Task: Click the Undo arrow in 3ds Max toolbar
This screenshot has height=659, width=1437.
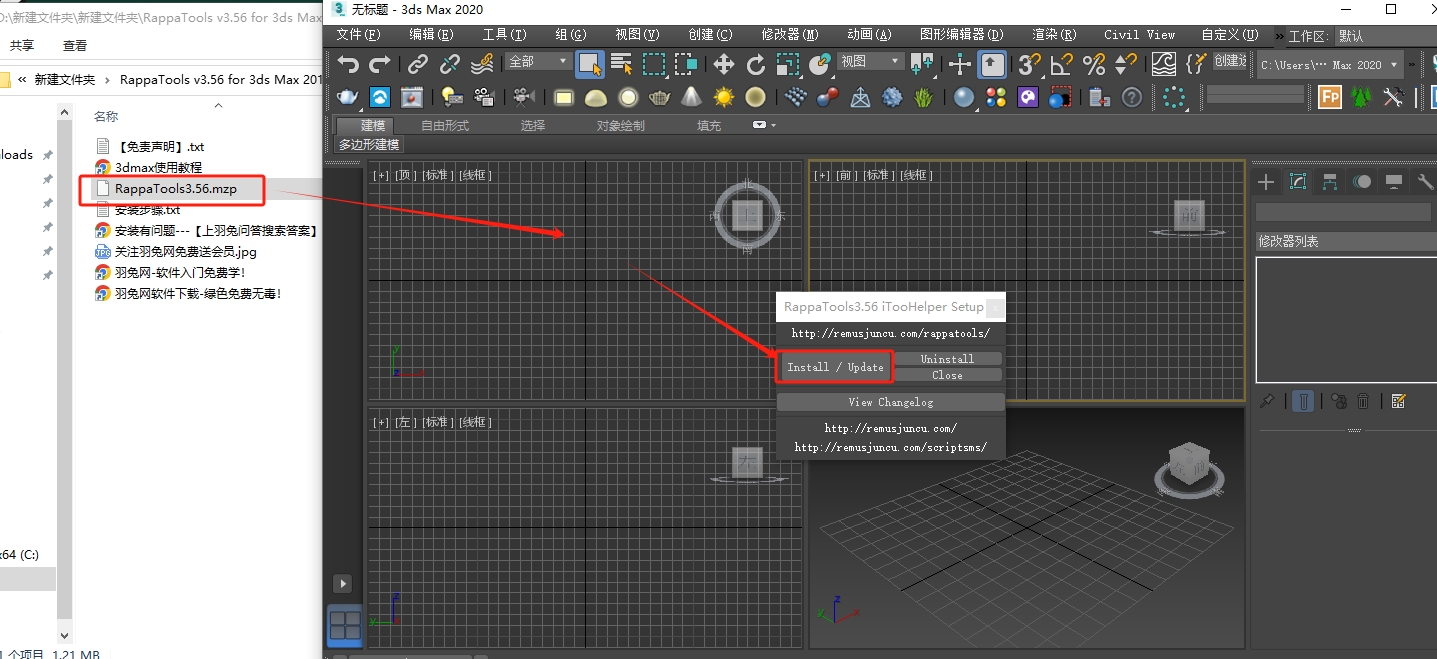Action: click(347, 65)
